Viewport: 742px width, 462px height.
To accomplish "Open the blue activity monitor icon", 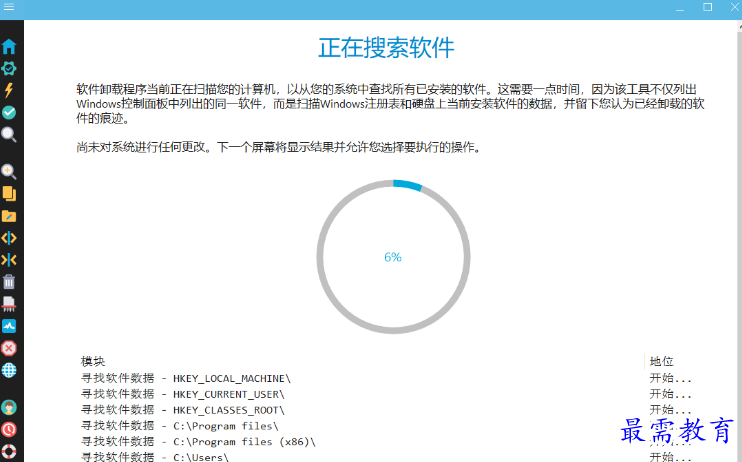I will tap(9, 326).
